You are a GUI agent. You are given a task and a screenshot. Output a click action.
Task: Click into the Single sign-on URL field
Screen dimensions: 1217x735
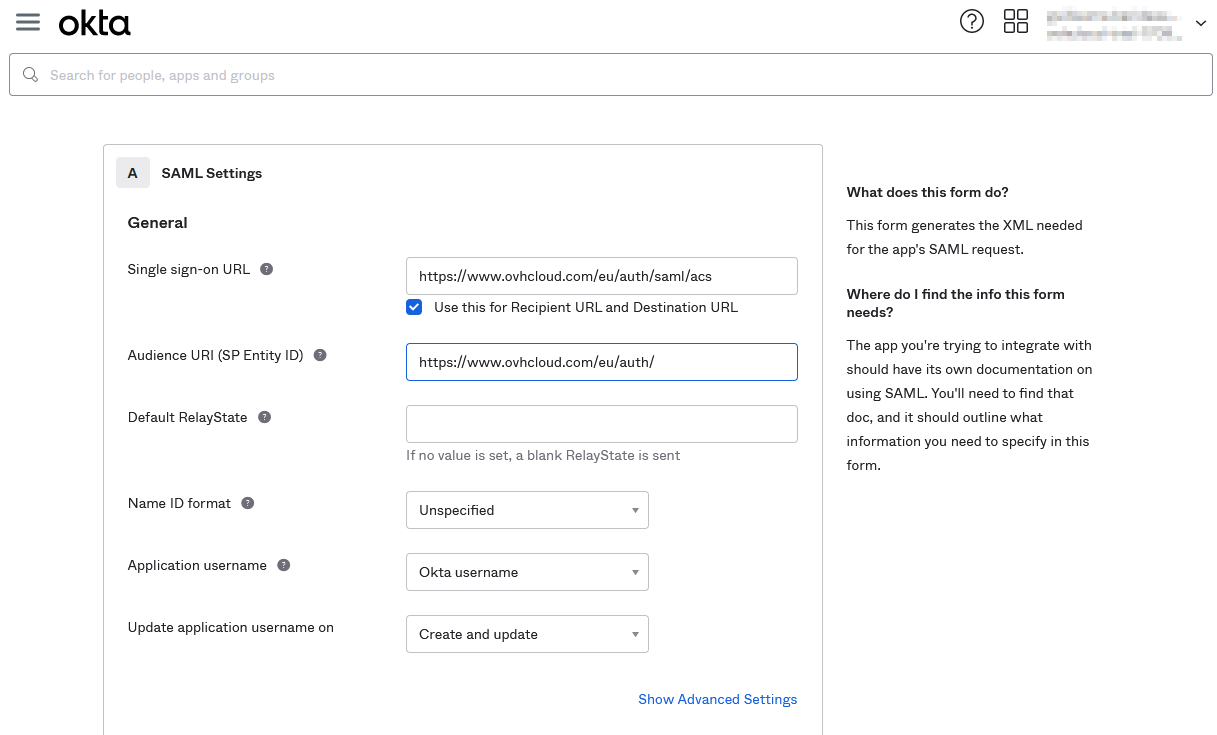(x=601, y=275)
